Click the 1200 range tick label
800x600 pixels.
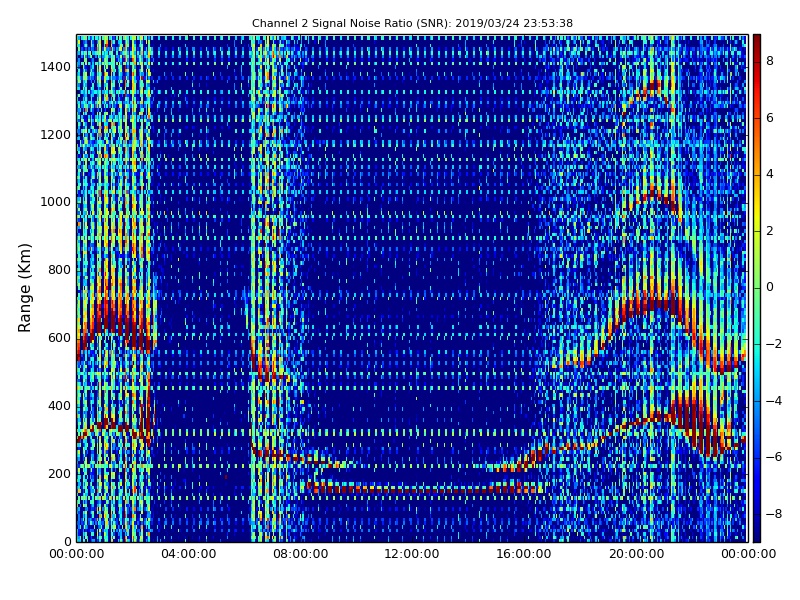[56, 135]
